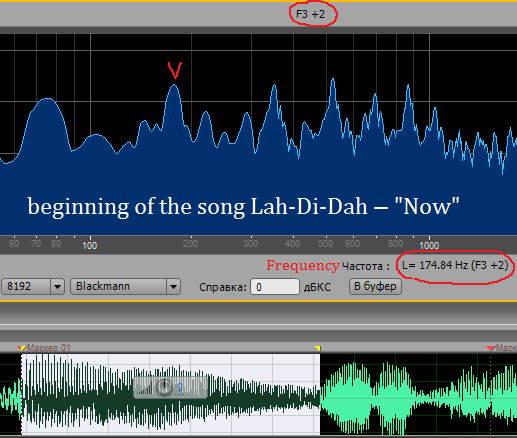
Task: Click the small volume ramp icon on overlay
Action: [145, 388]
